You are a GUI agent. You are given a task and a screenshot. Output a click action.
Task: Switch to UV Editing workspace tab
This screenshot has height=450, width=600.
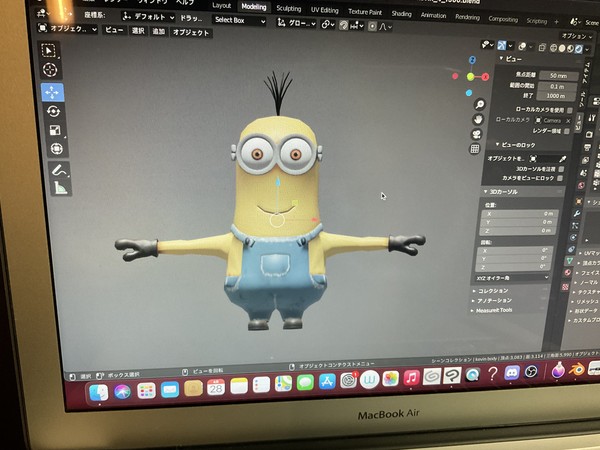point(324,10)
